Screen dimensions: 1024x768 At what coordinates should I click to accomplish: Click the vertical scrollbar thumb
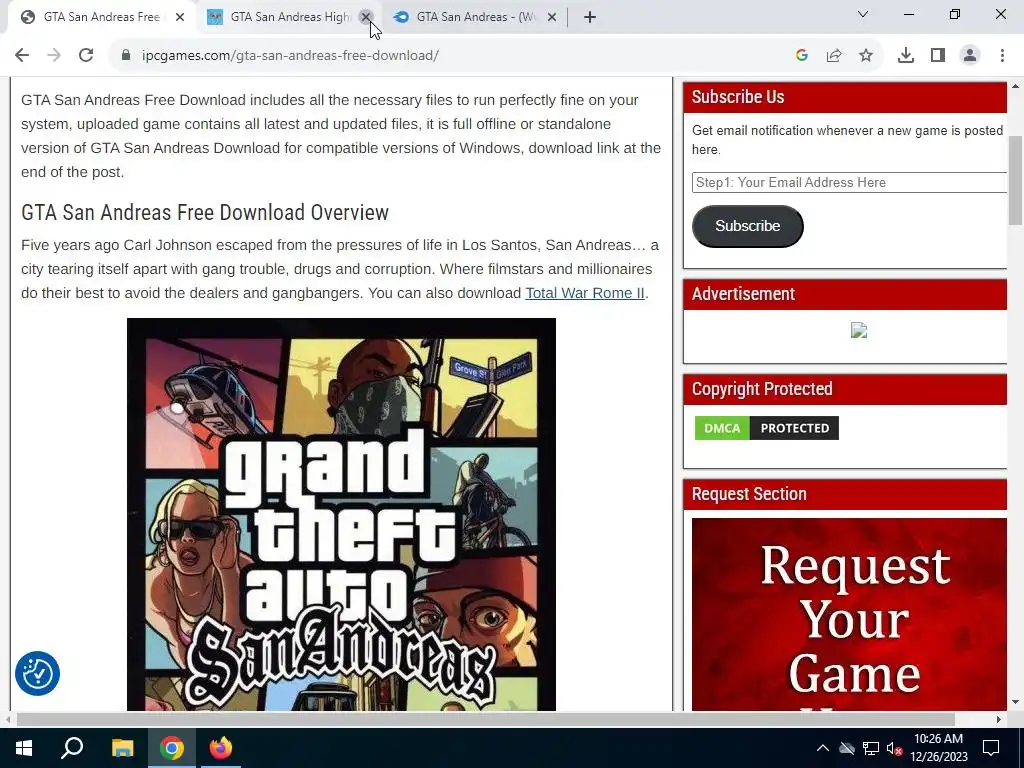1016,180
